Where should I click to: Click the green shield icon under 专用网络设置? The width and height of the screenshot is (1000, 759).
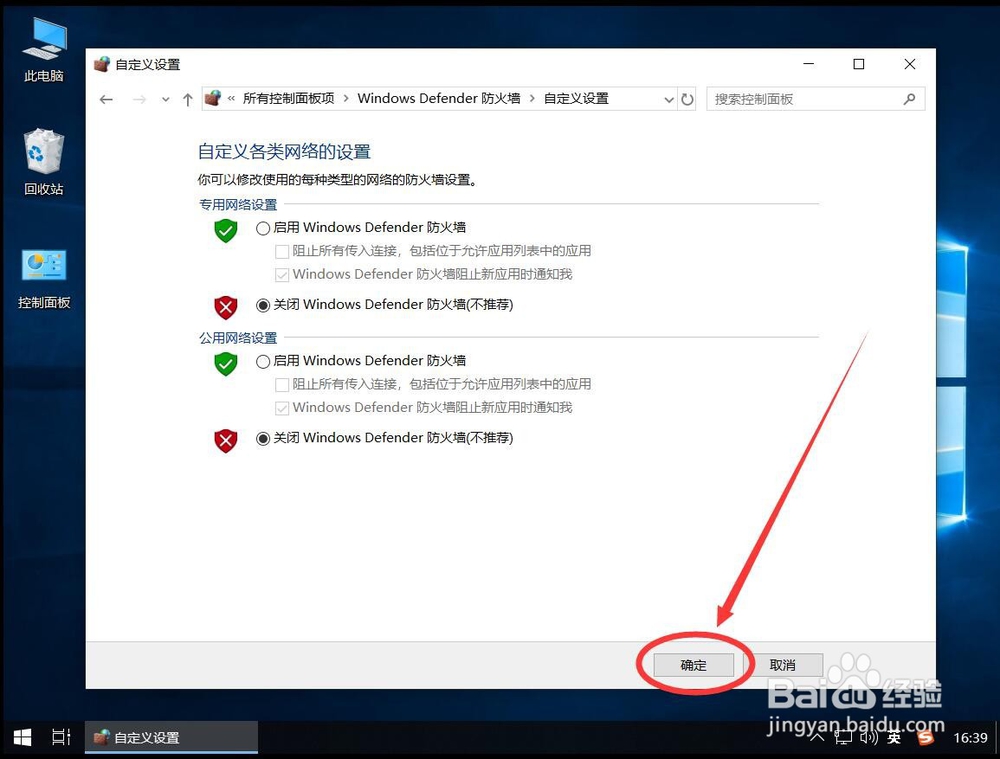coord(226,230)
